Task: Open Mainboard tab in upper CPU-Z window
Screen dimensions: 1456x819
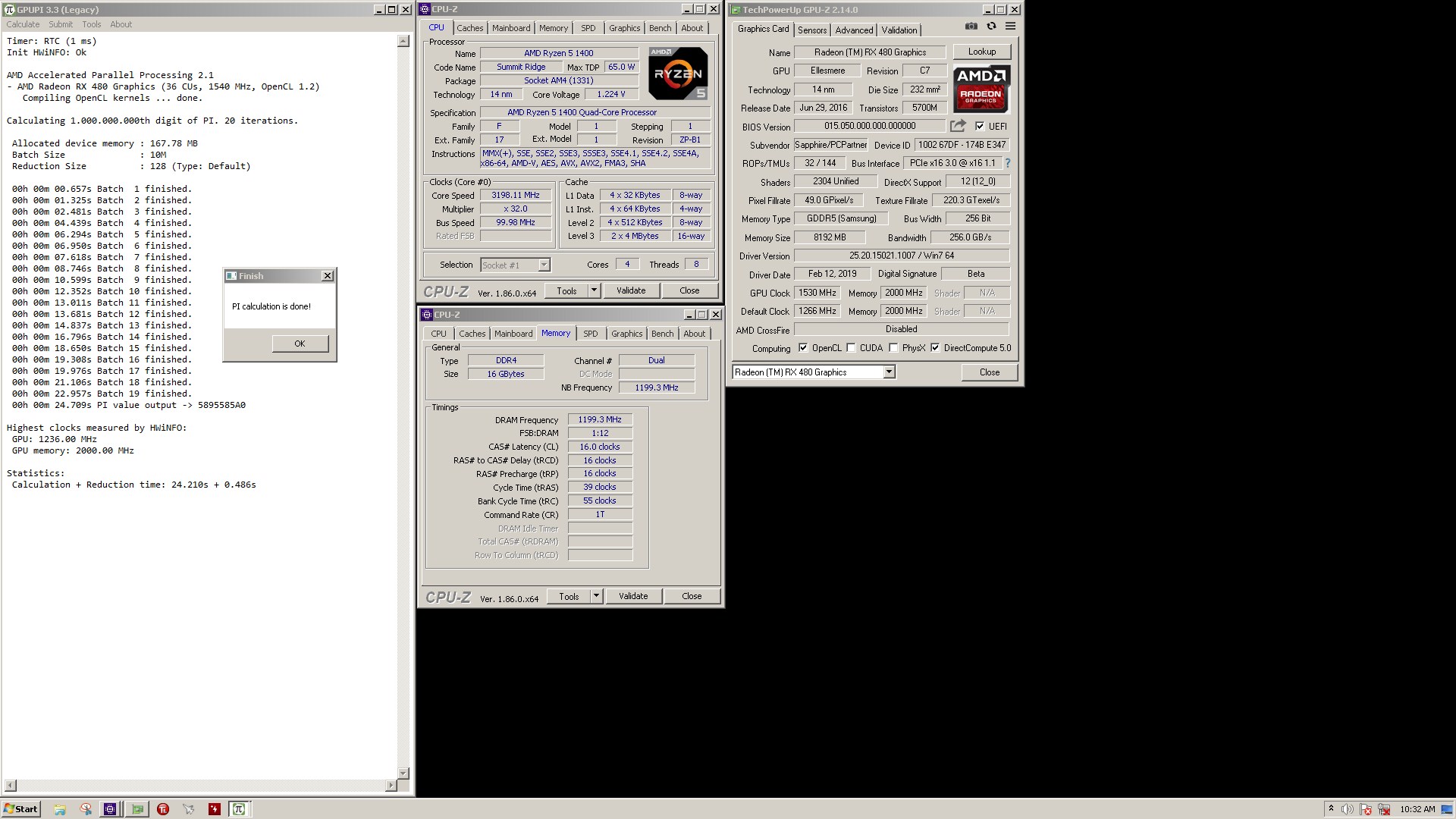Action: [511, 28]
